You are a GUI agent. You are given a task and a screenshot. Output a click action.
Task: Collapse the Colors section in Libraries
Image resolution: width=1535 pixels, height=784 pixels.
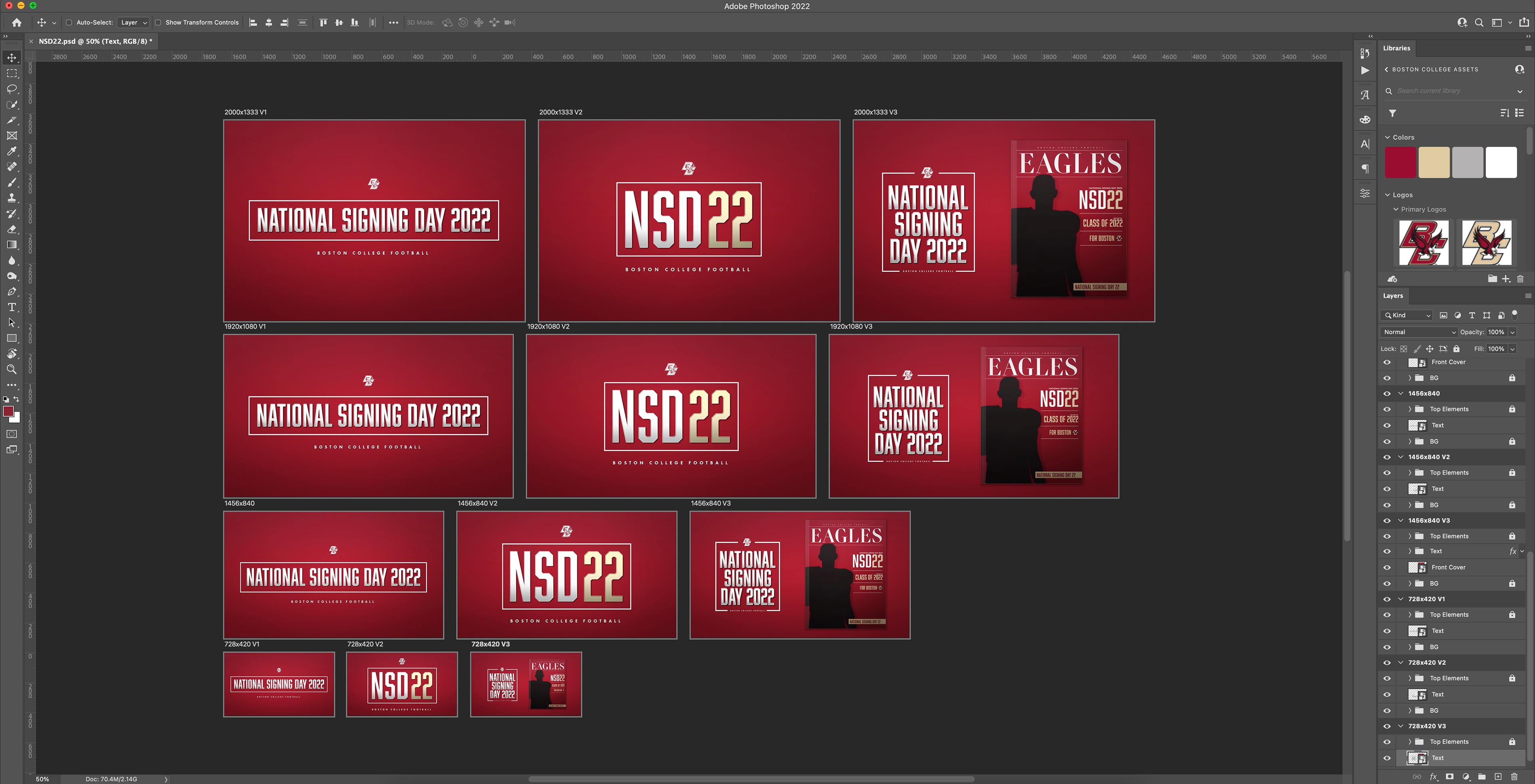pyautogui.click(x=1387, y=137)
